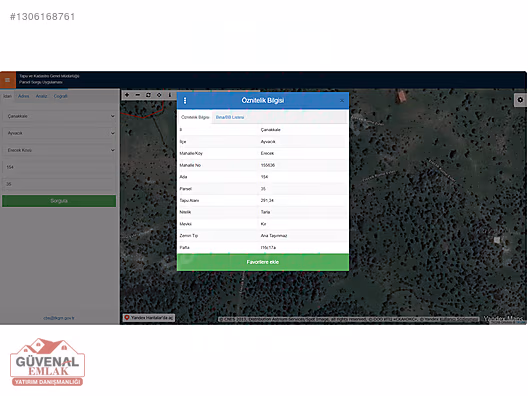This screenshot has width=528, height=396.
Task: Click the info map tool icon
Action: 170,95
